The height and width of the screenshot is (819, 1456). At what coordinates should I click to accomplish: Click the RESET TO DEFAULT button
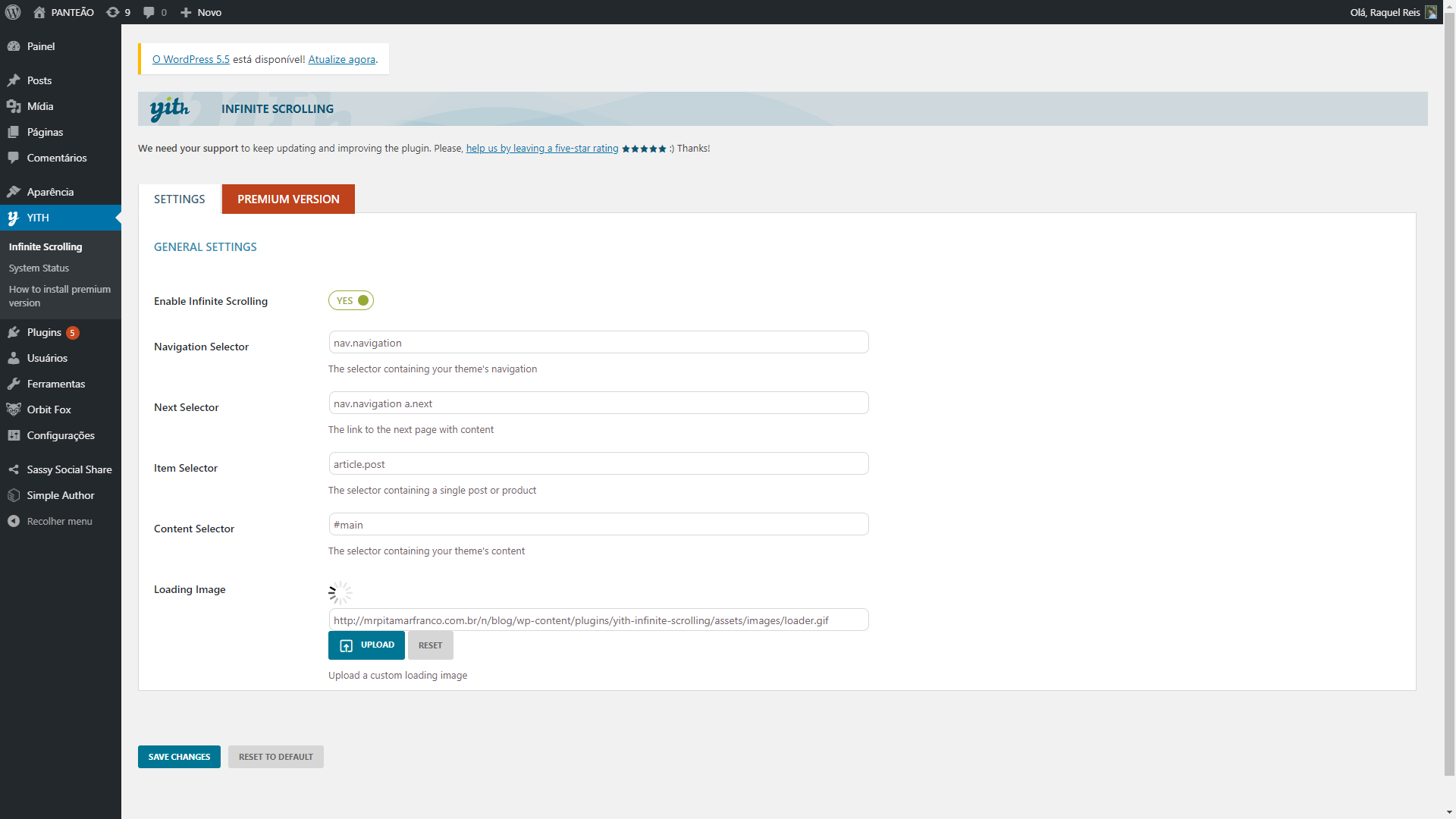(x=276, y=757)
